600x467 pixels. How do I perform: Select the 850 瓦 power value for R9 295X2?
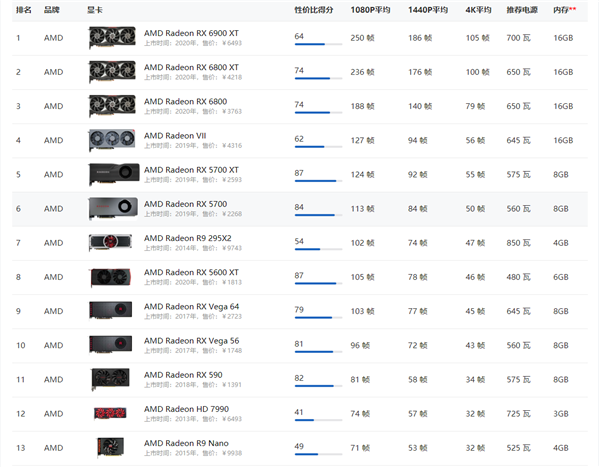tap(518, 243)
